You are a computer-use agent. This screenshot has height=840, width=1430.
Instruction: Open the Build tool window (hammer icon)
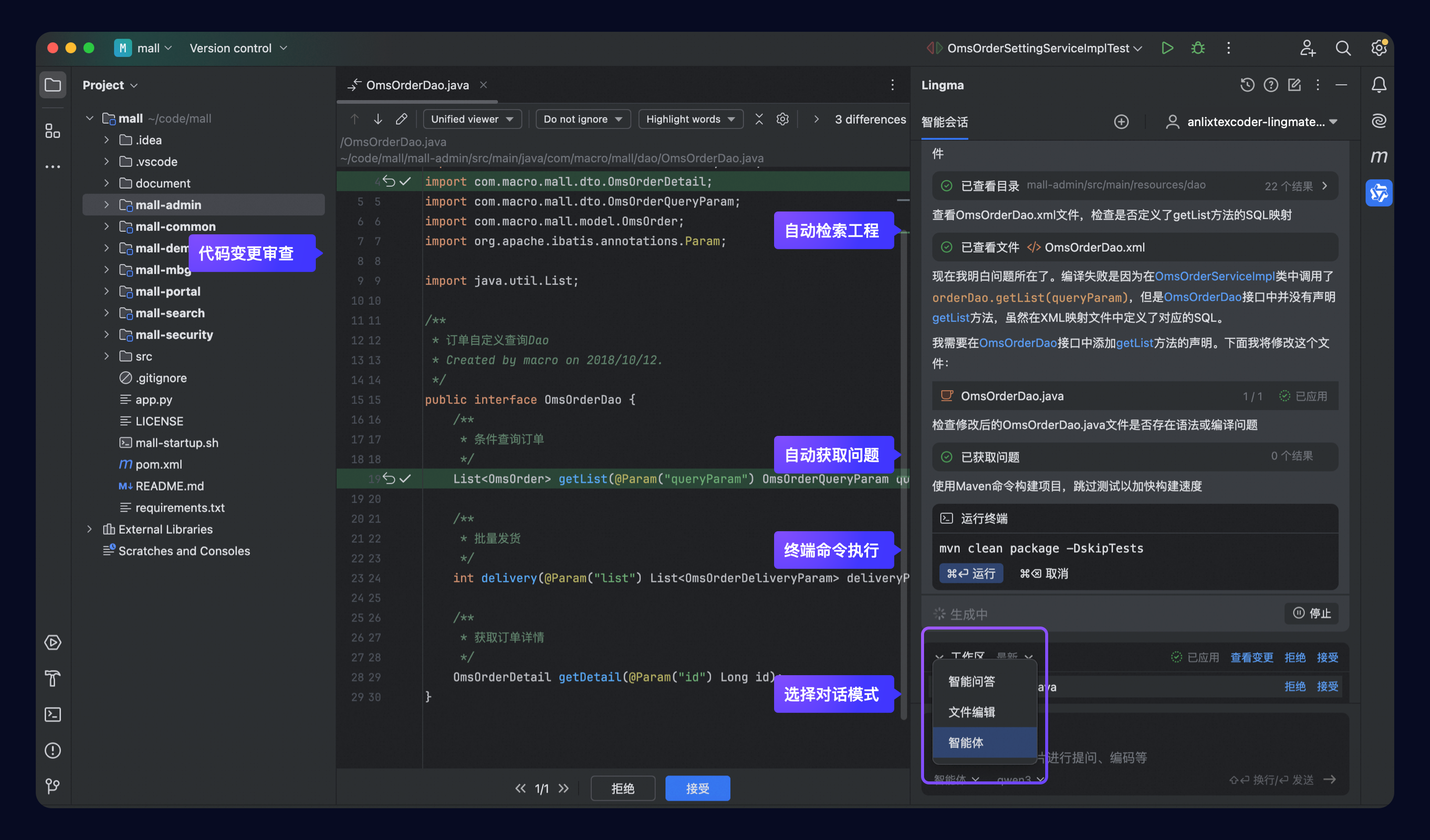coord(52,678)
